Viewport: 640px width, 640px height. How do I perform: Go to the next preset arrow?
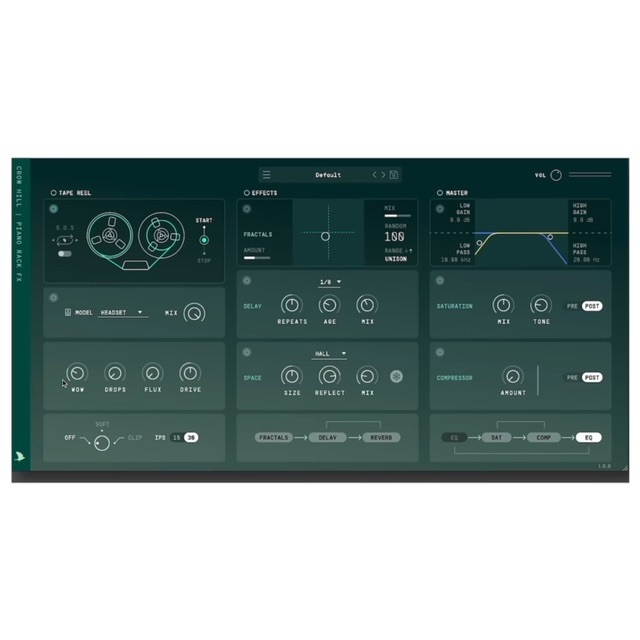click(x=383, y=175)
